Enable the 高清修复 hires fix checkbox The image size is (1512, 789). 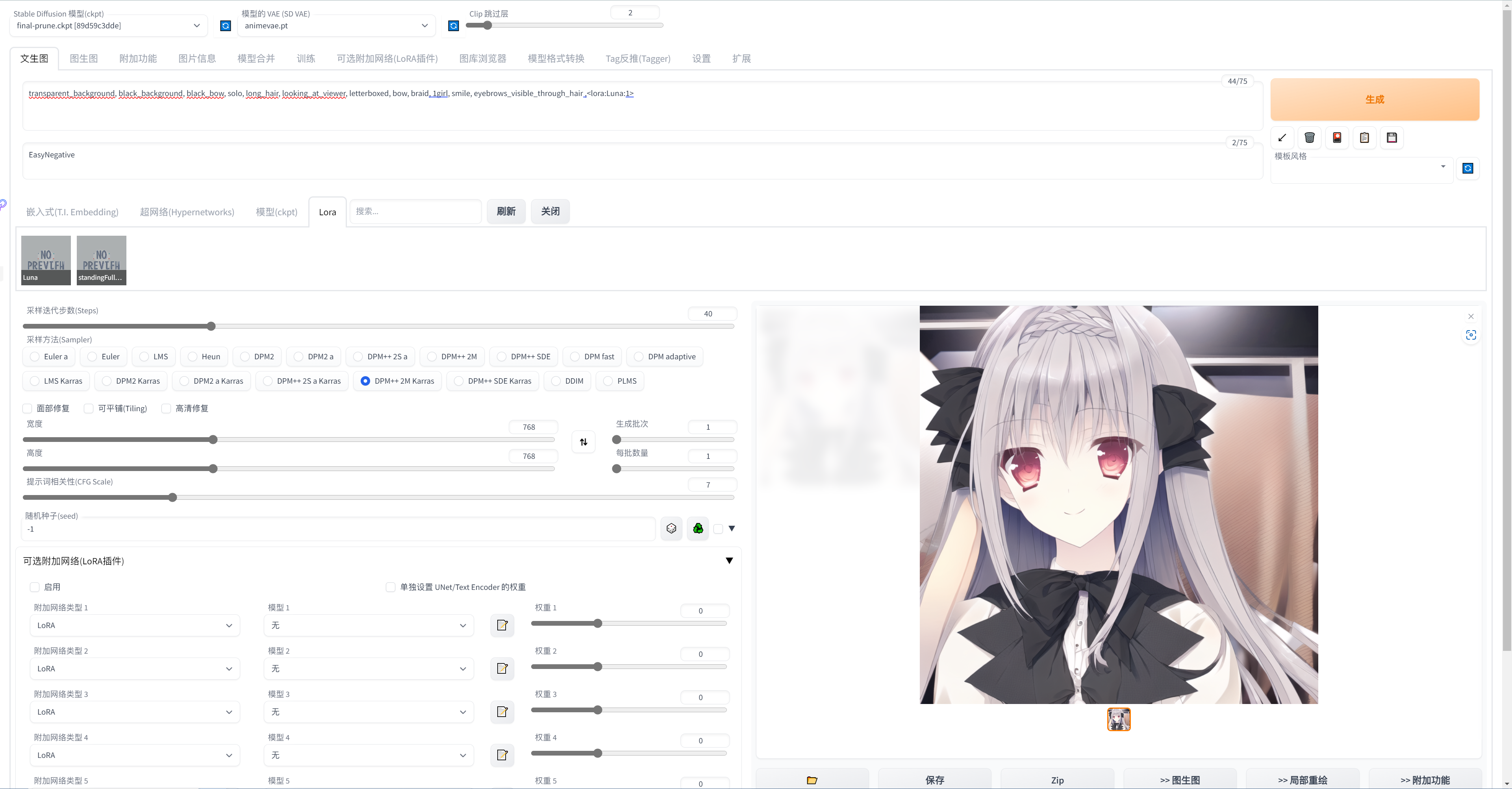(166, 408)
